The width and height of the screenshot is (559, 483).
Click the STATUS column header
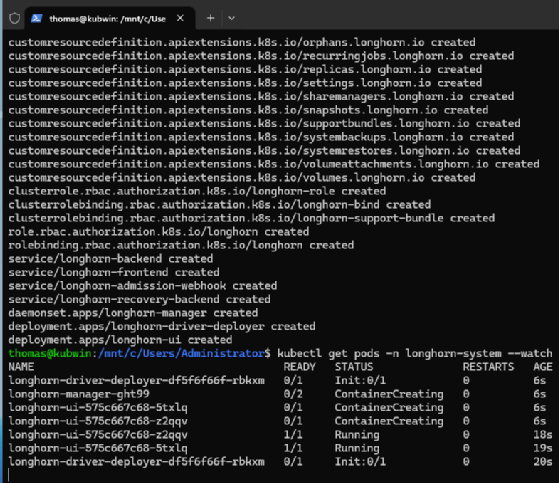(354, 367)
